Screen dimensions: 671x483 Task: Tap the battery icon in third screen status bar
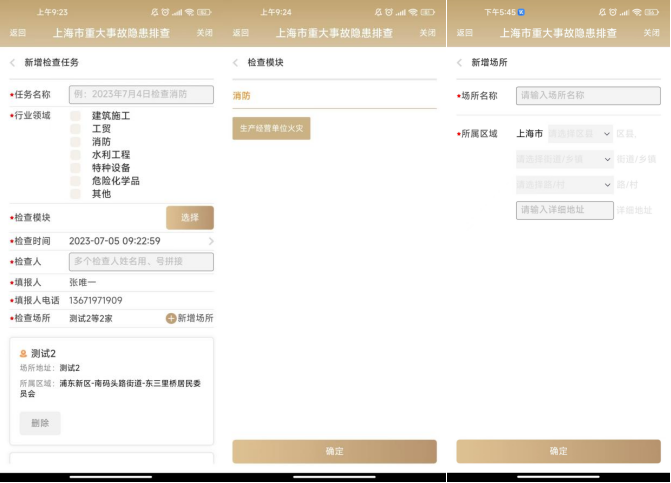pos(652,12)
